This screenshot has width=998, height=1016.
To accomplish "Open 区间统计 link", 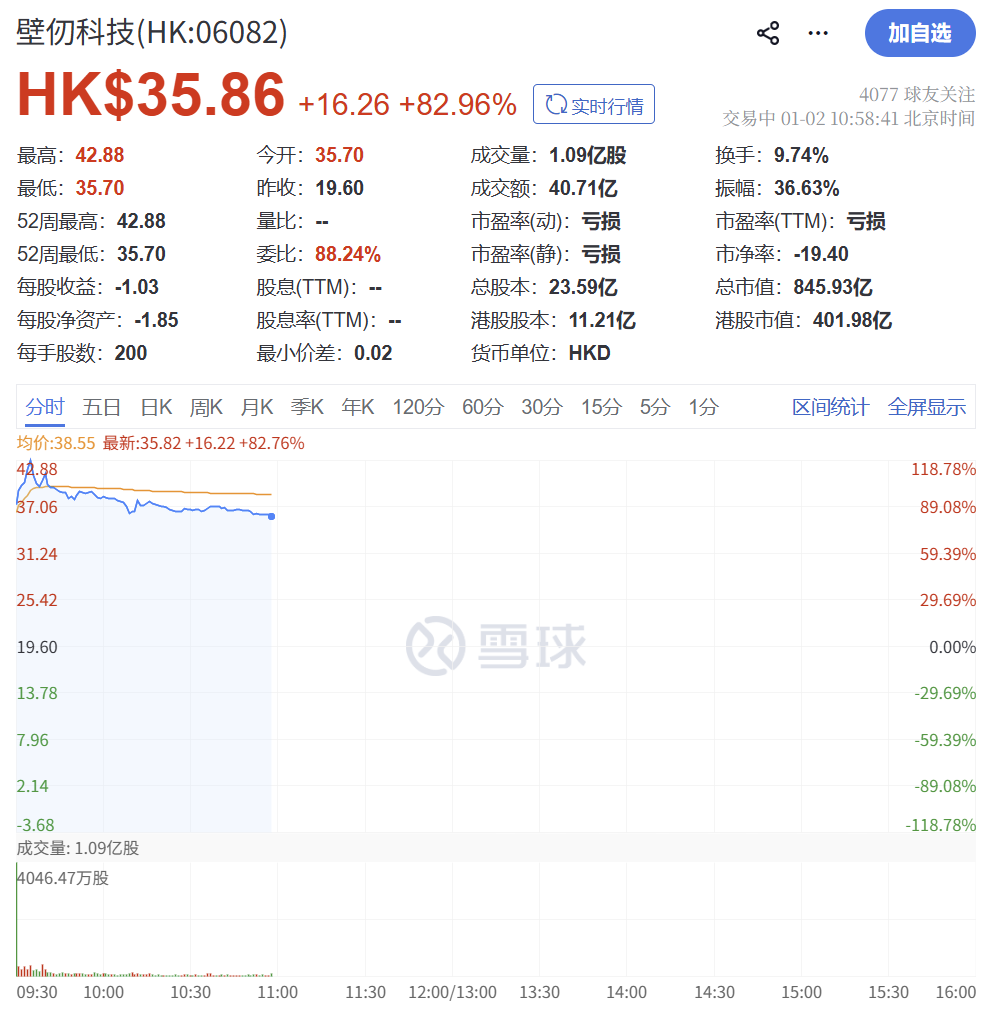I will coord(830,407).
